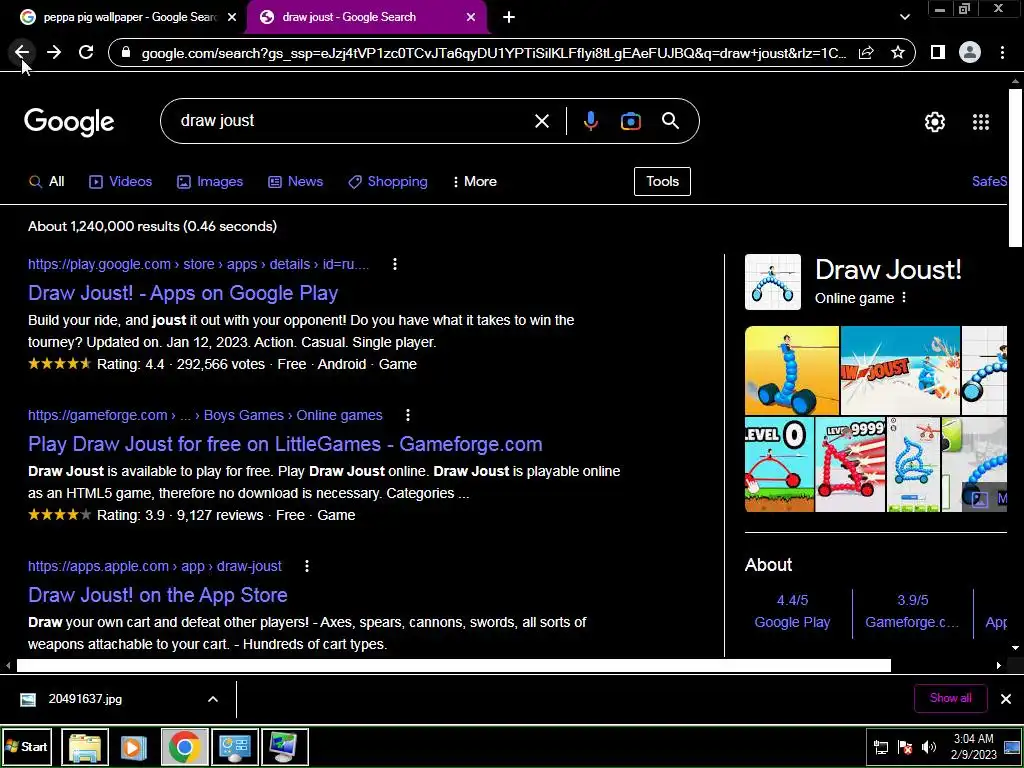Go back using the browser back arrow

pos(22,52)
